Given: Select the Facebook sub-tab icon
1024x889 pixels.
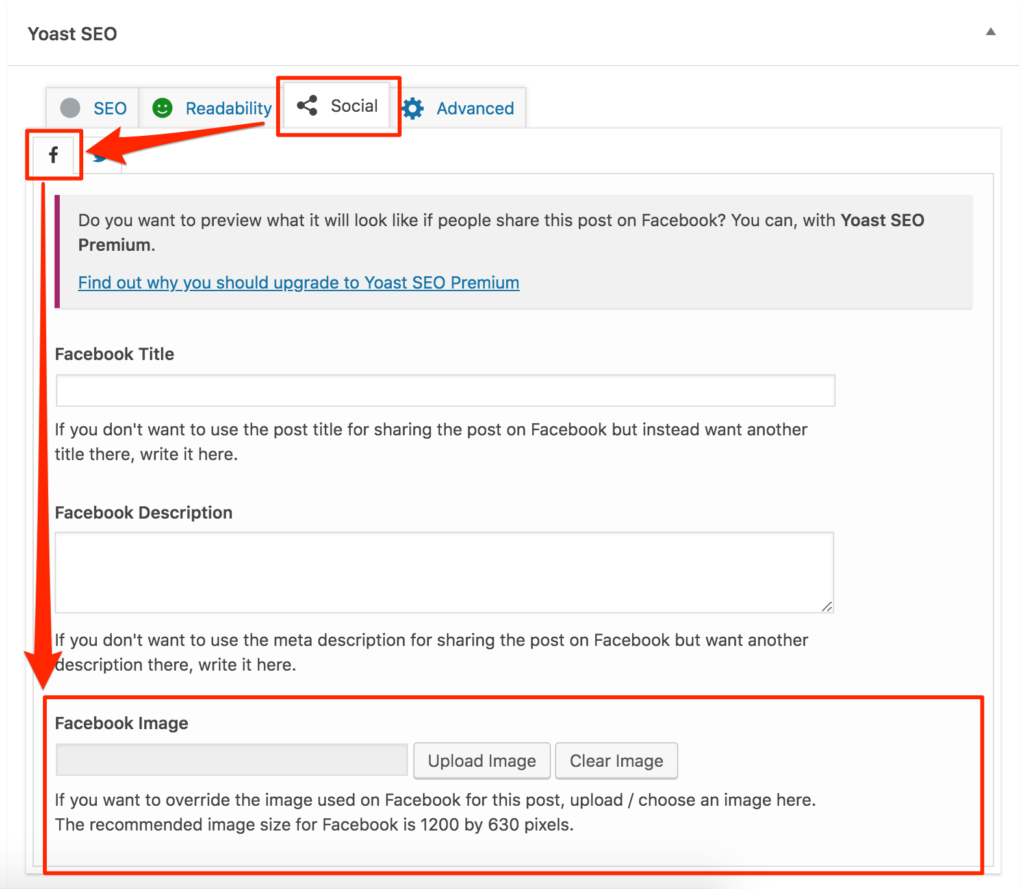Looking at the screenshot, I should [x=54, y=155].
